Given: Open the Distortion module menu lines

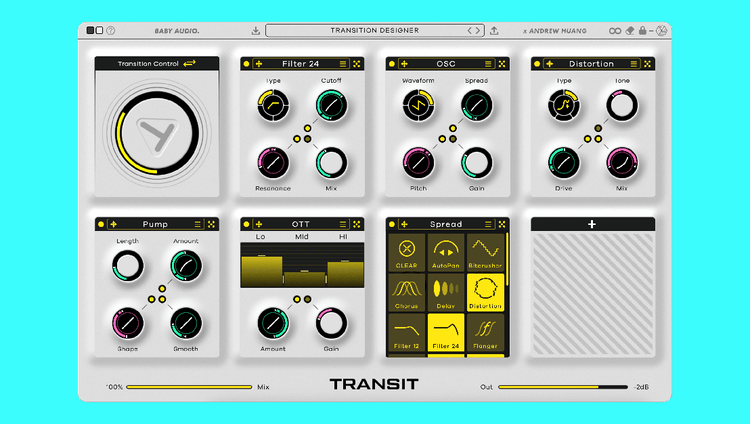Looking at the screenshot, I should pyautogui.click(x=634, y=64).
